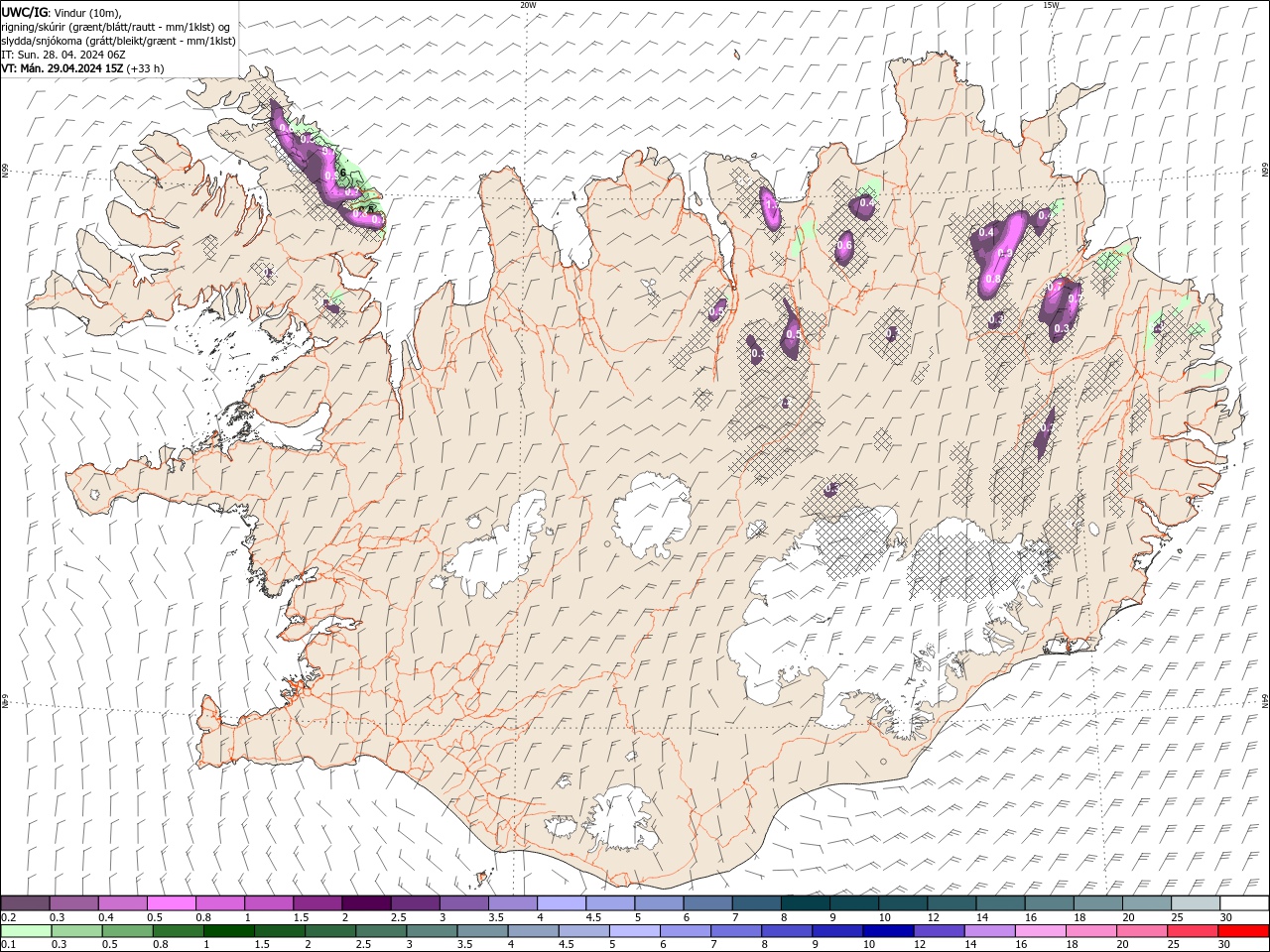
Task: Click the '(+33 h)' forecast offset text
Action: [x=145, y=68]
